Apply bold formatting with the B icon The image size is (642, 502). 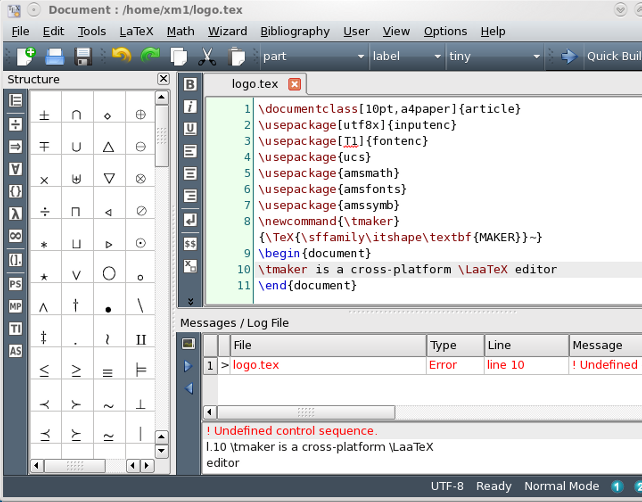pos(190,84)
